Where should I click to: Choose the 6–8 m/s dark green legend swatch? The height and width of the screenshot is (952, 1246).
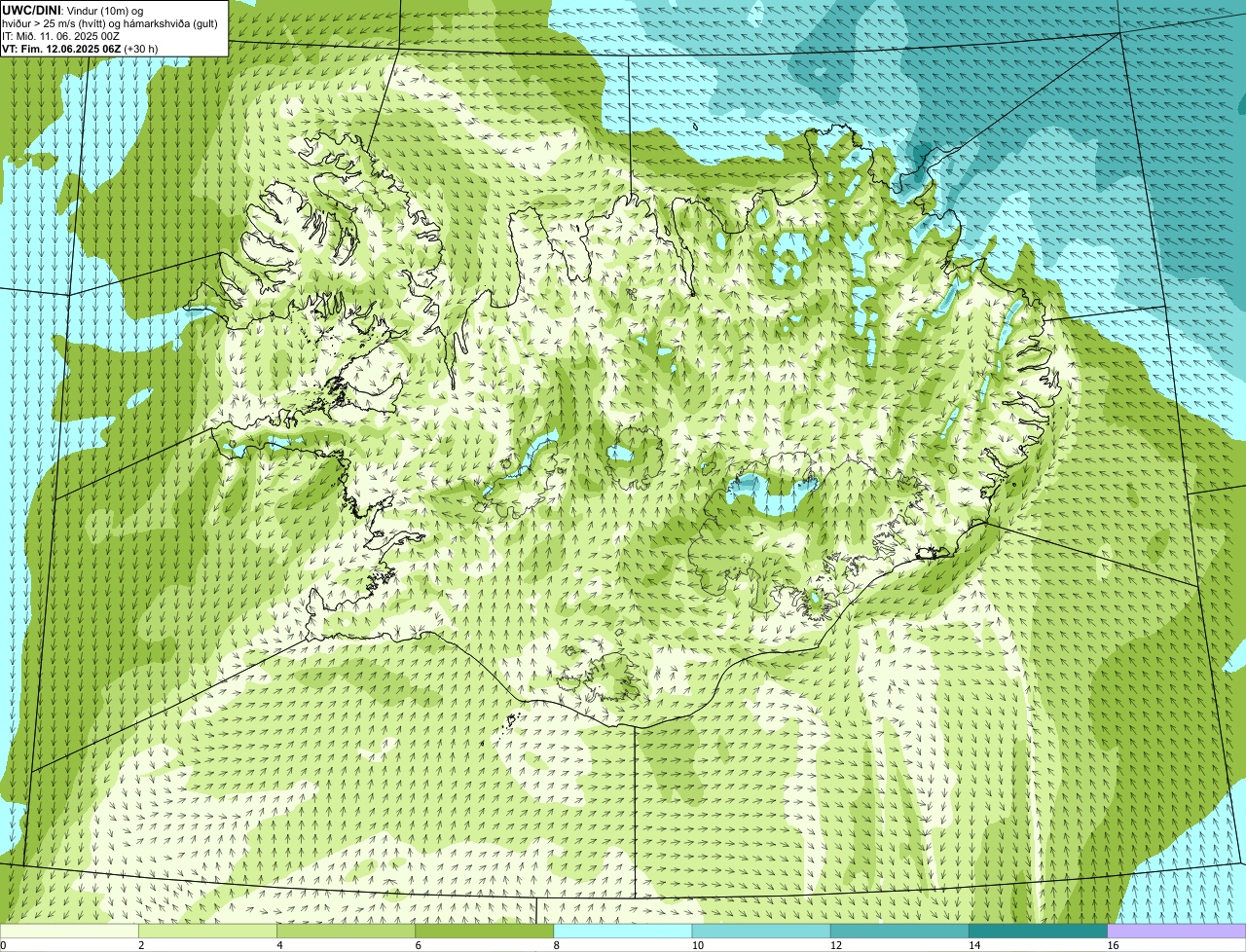coord(484,931)
